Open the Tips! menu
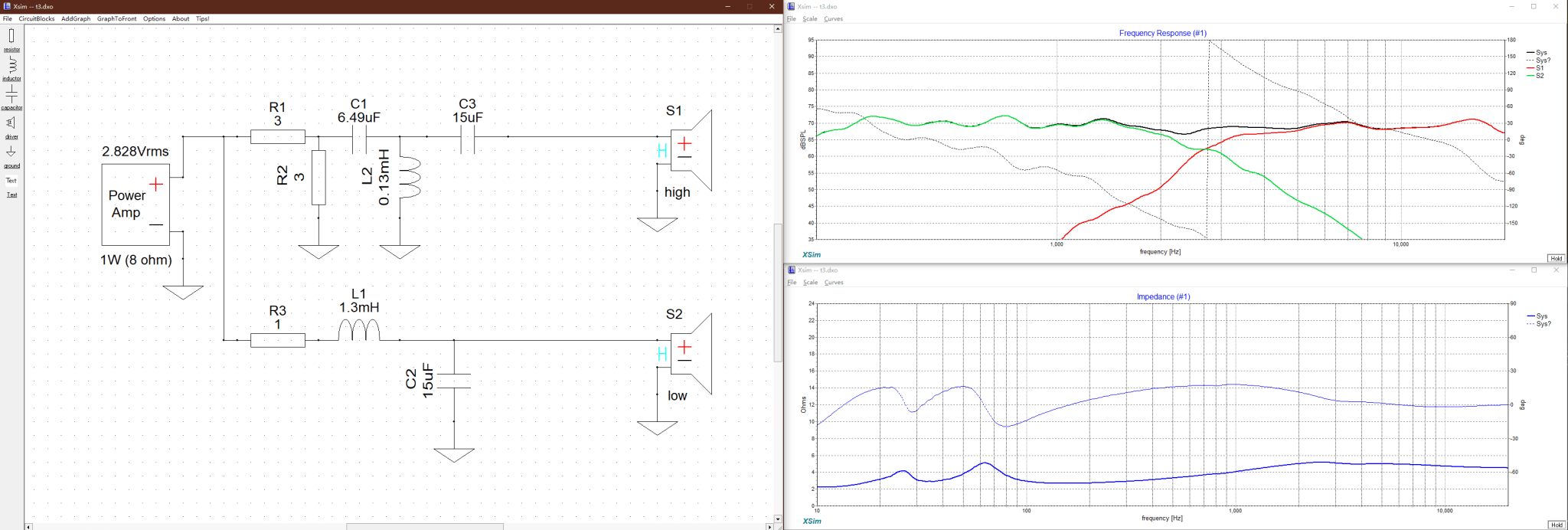Viewport: 1568px width, 530px height. click(x=203, y=18)
